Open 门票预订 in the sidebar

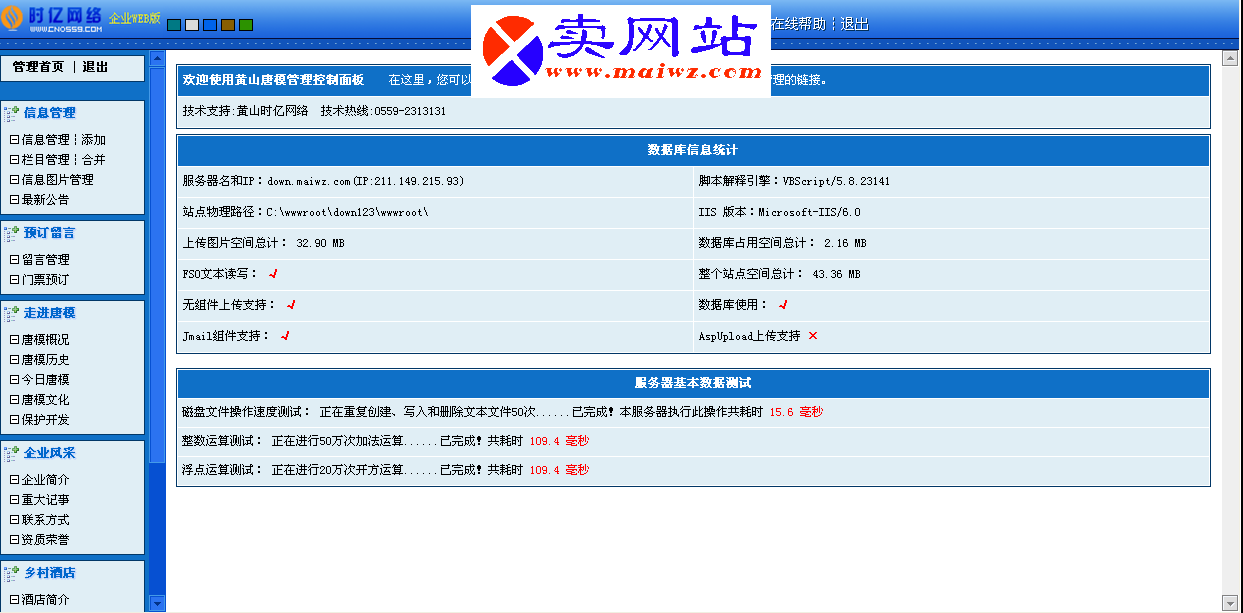pyautogui.click(x=46, y=280)
